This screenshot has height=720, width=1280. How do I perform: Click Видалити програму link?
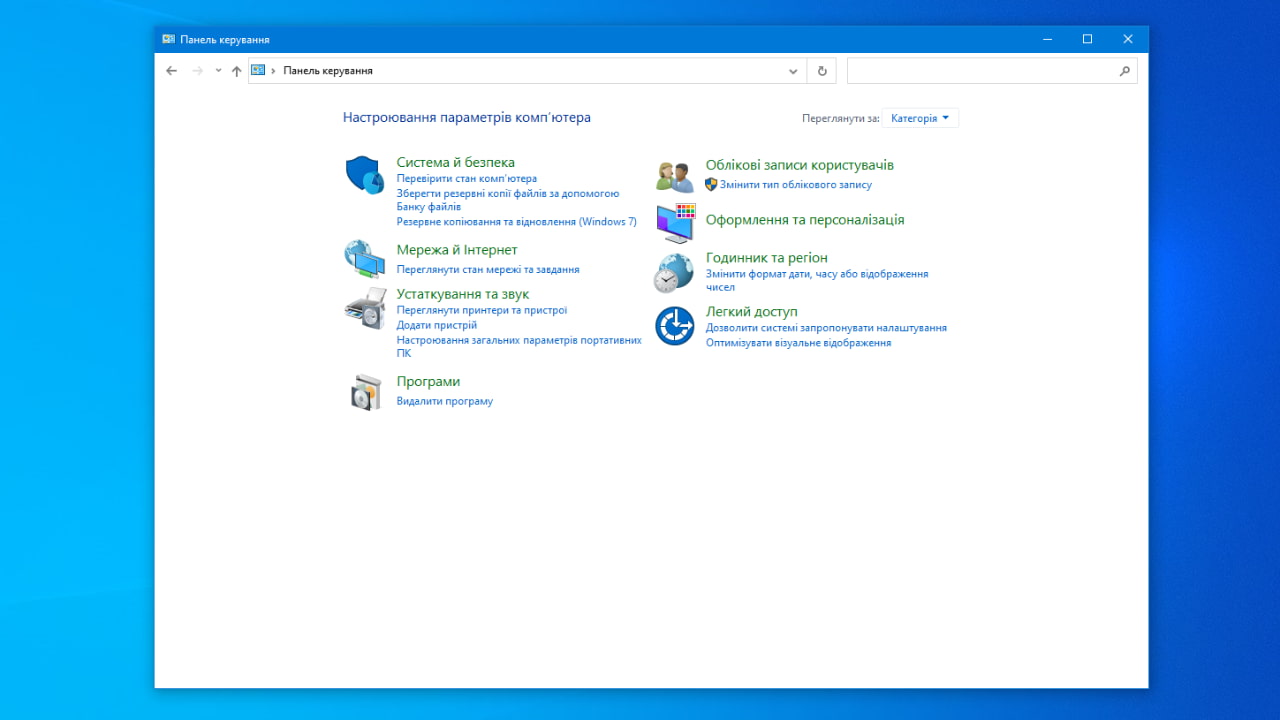click(x=445, y=402)
